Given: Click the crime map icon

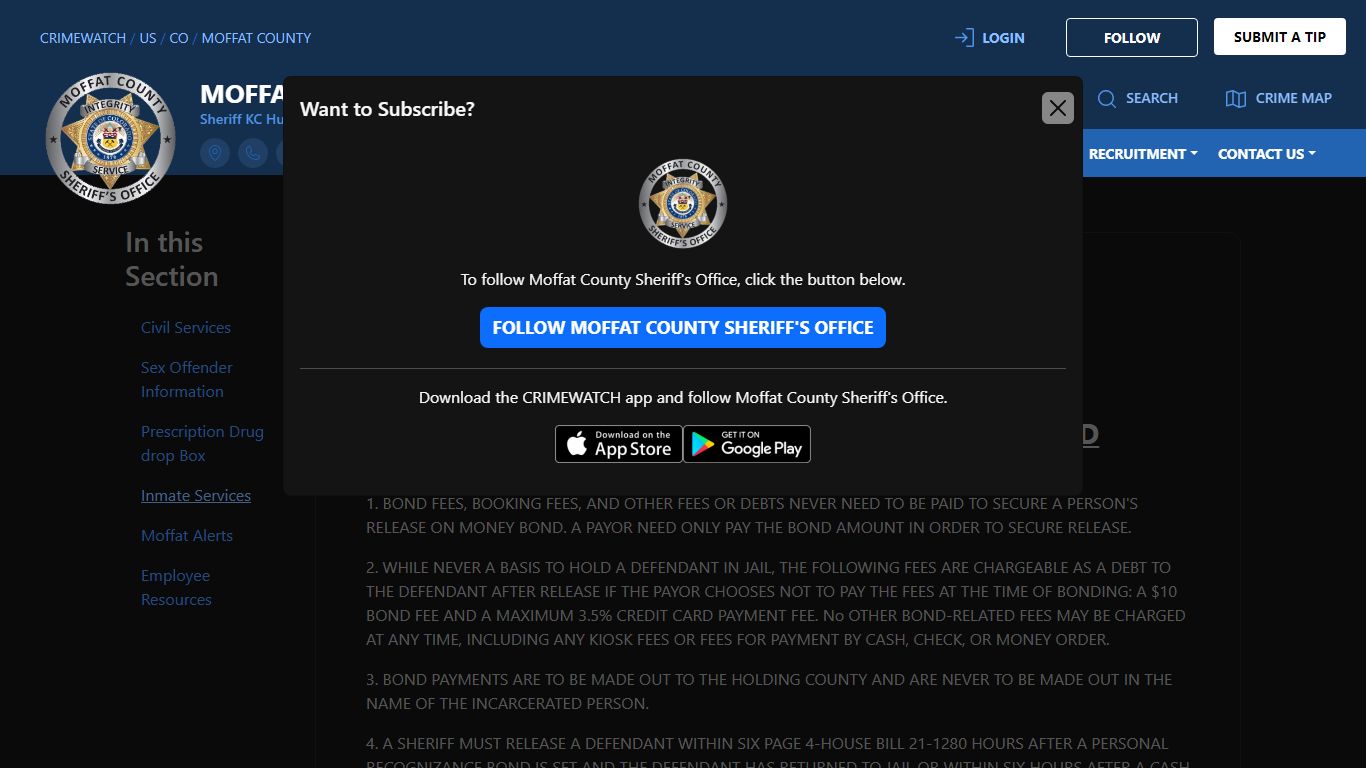Looking at the screenshot, I should point(1236,98).
